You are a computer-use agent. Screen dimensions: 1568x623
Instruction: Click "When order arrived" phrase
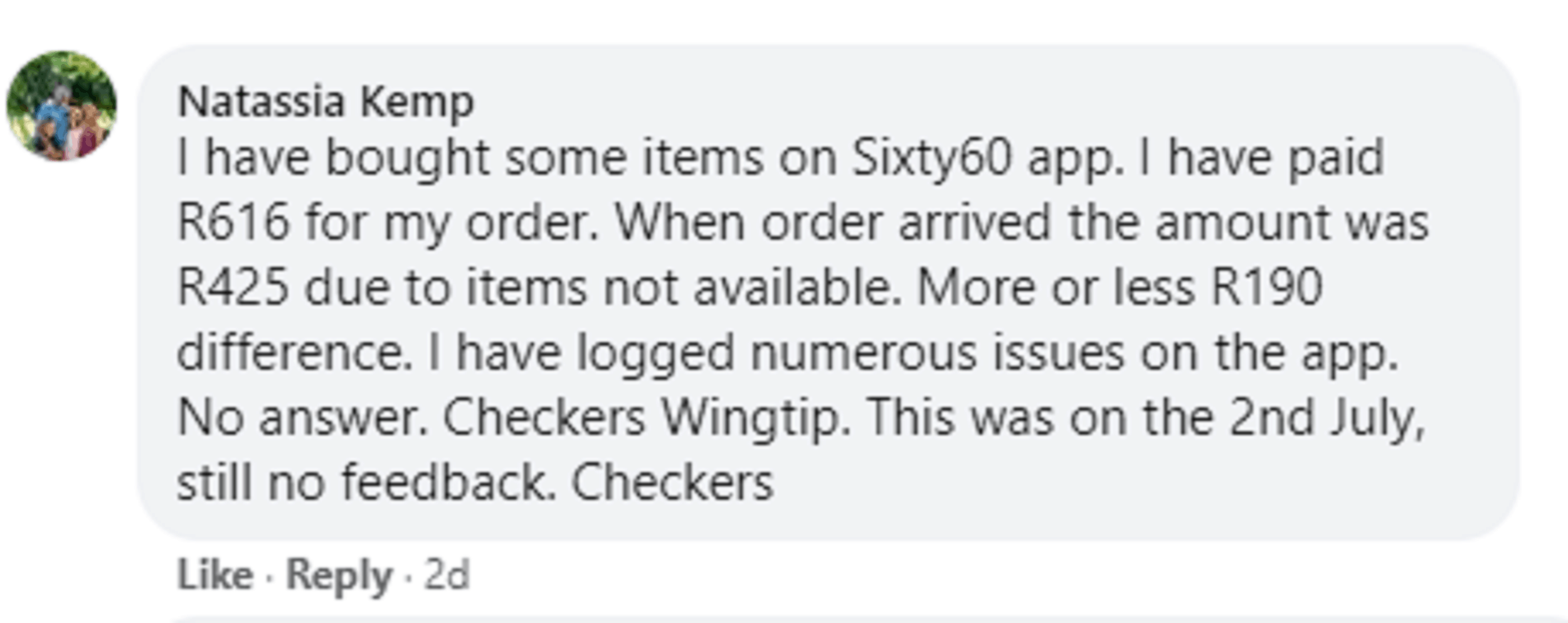pos(833,223)
